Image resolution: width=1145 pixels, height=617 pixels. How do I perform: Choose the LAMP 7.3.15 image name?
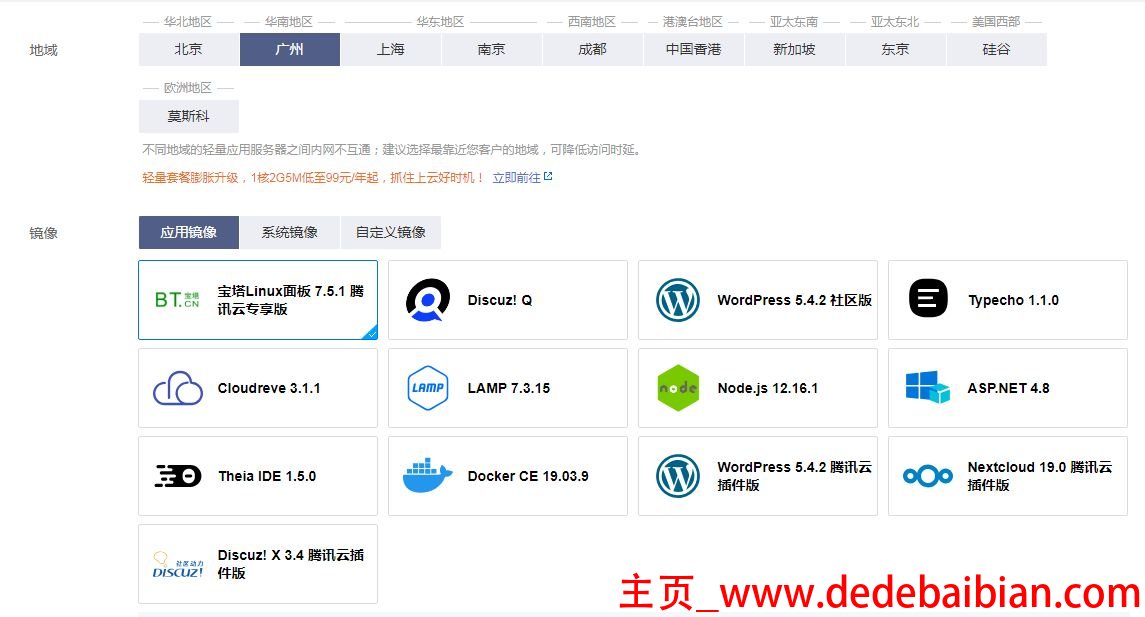coord(508,388)
